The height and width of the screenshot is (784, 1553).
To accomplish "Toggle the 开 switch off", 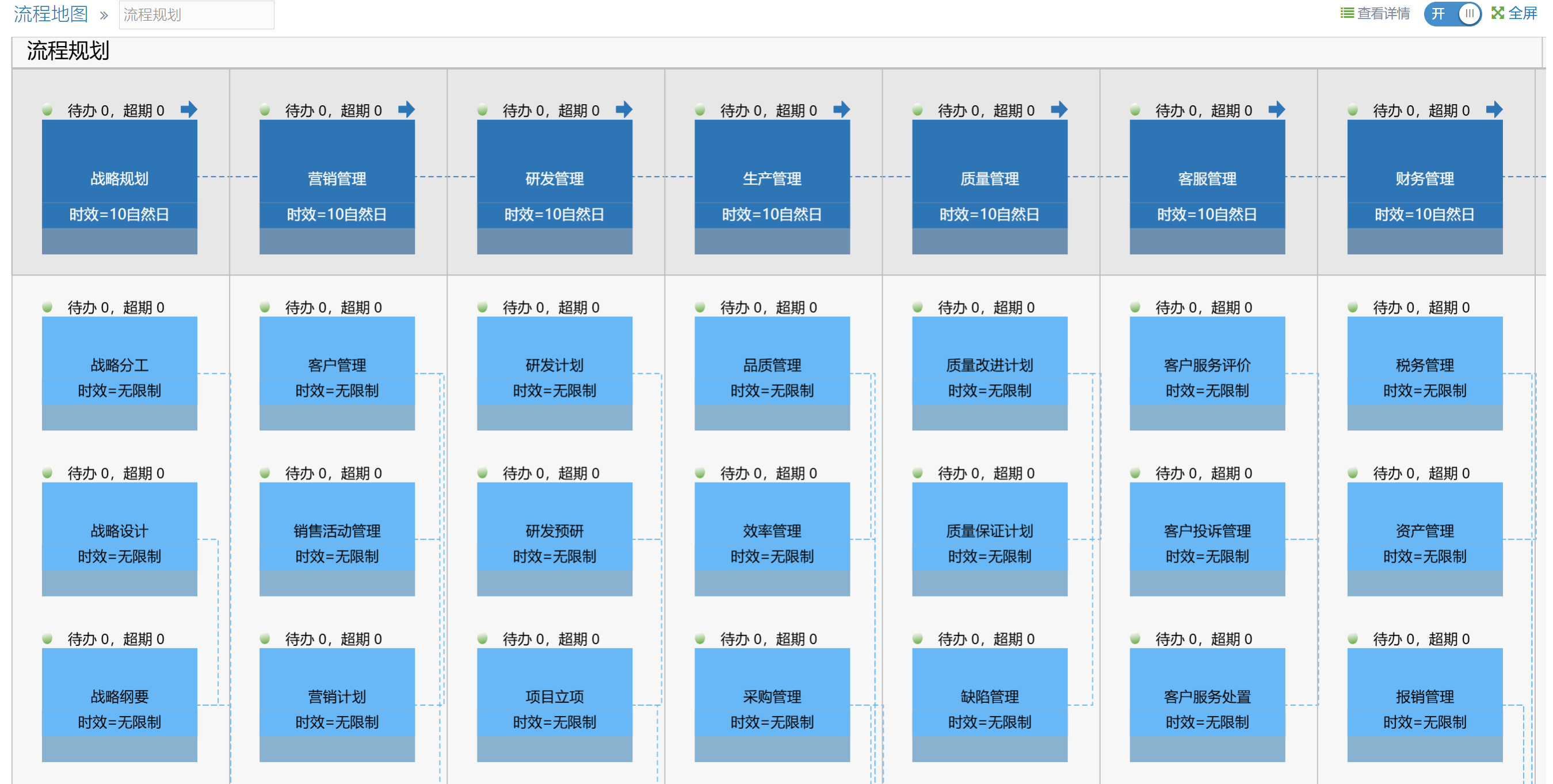I will pos(1452,14).
